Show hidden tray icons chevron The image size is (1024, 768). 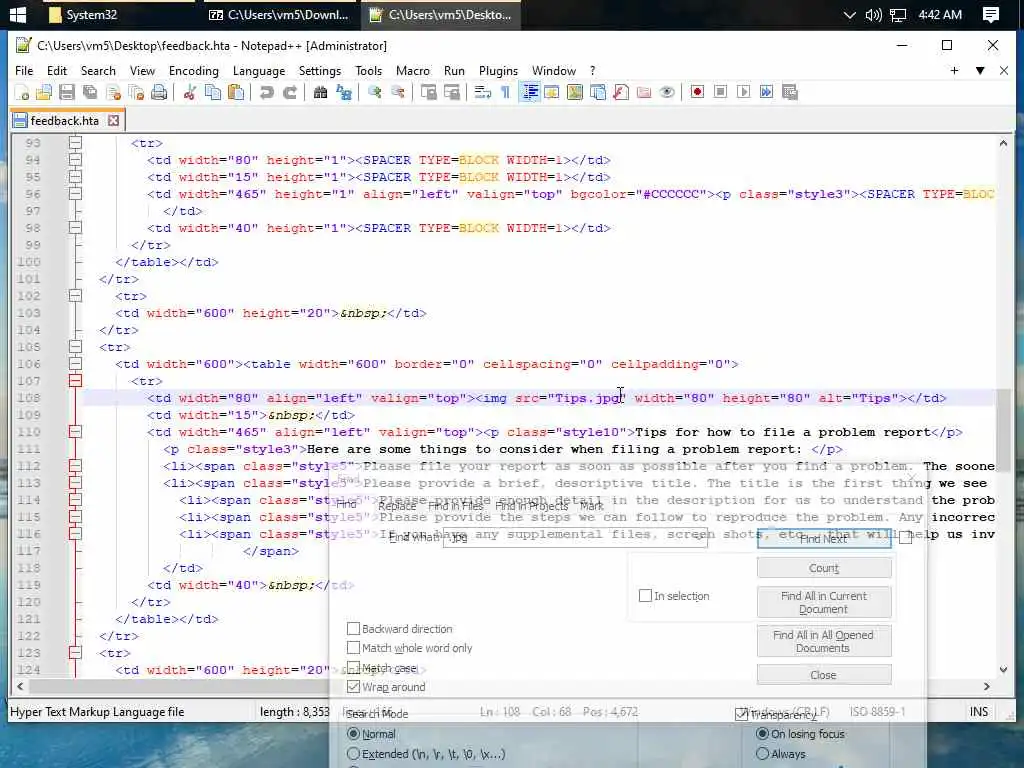849,14
